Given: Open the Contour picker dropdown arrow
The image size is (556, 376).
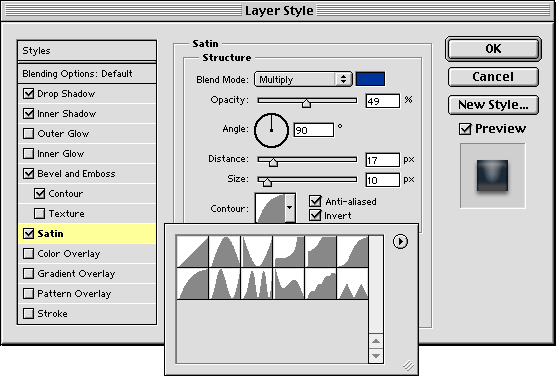Looking at the screenshot, I should (290, 208).
